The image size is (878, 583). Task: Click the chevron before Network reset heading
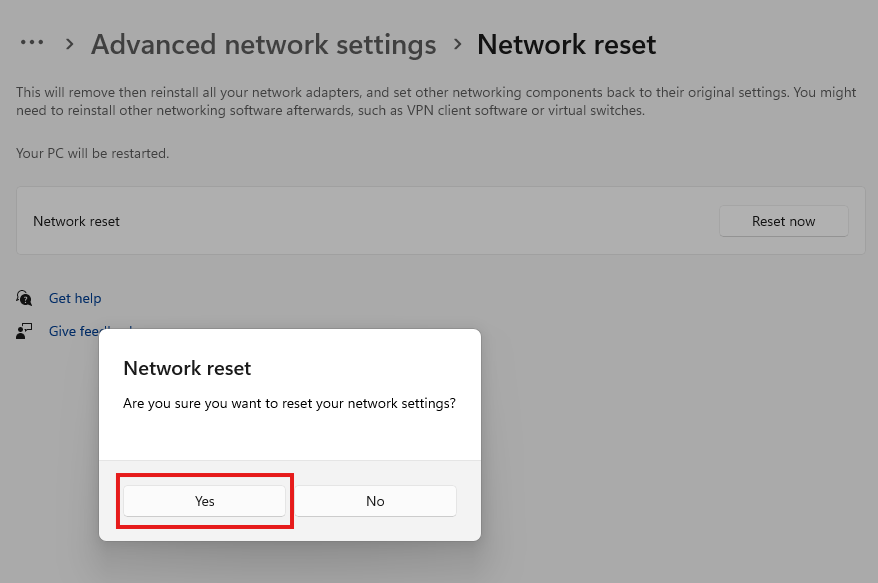click(x=457, y=44)
